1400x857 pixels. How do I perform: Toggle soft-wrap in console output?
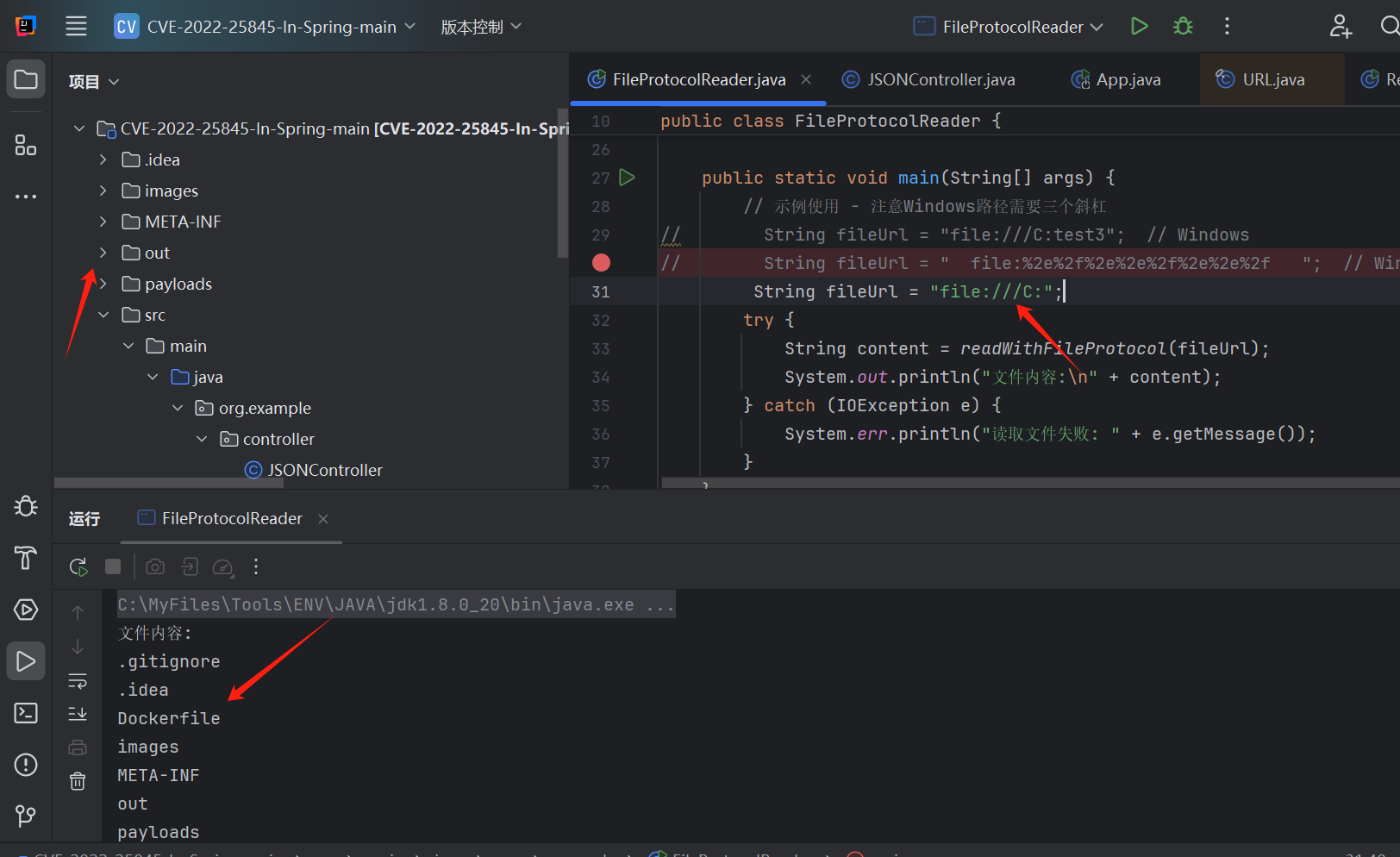pos(78,681)
